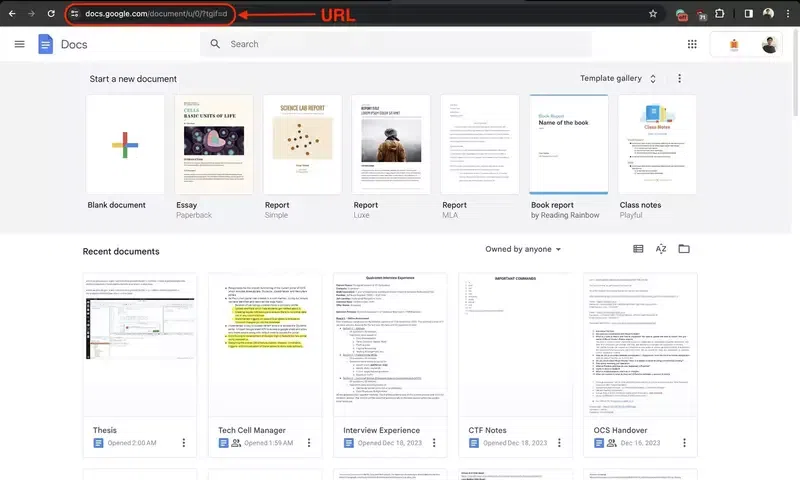This screenshot has height=480, width=800.
Task: Open more options for Thesis document
Action: [x=184, y=443]
